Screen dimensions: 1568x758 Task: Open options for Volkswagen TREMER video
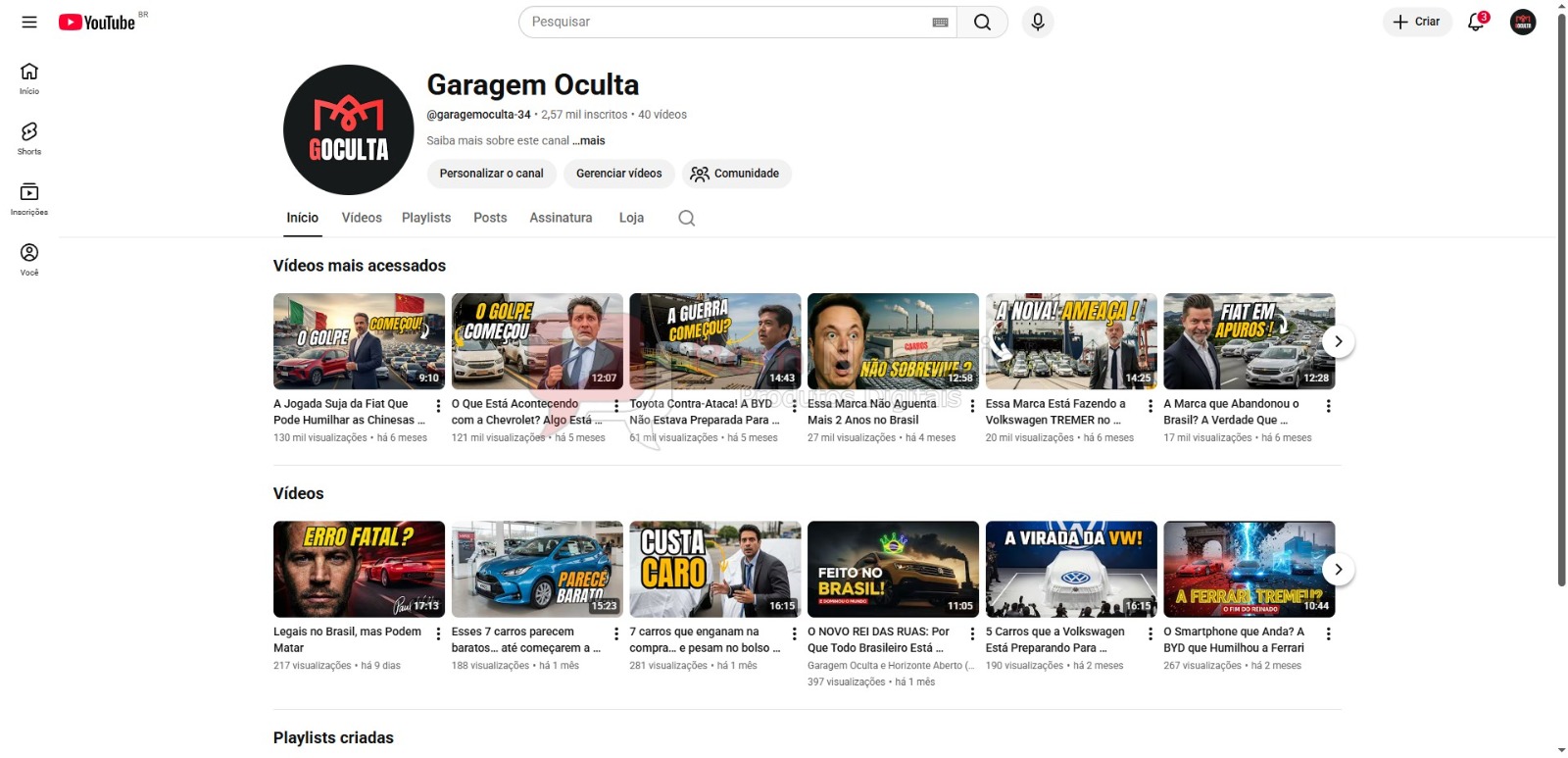1151,406
